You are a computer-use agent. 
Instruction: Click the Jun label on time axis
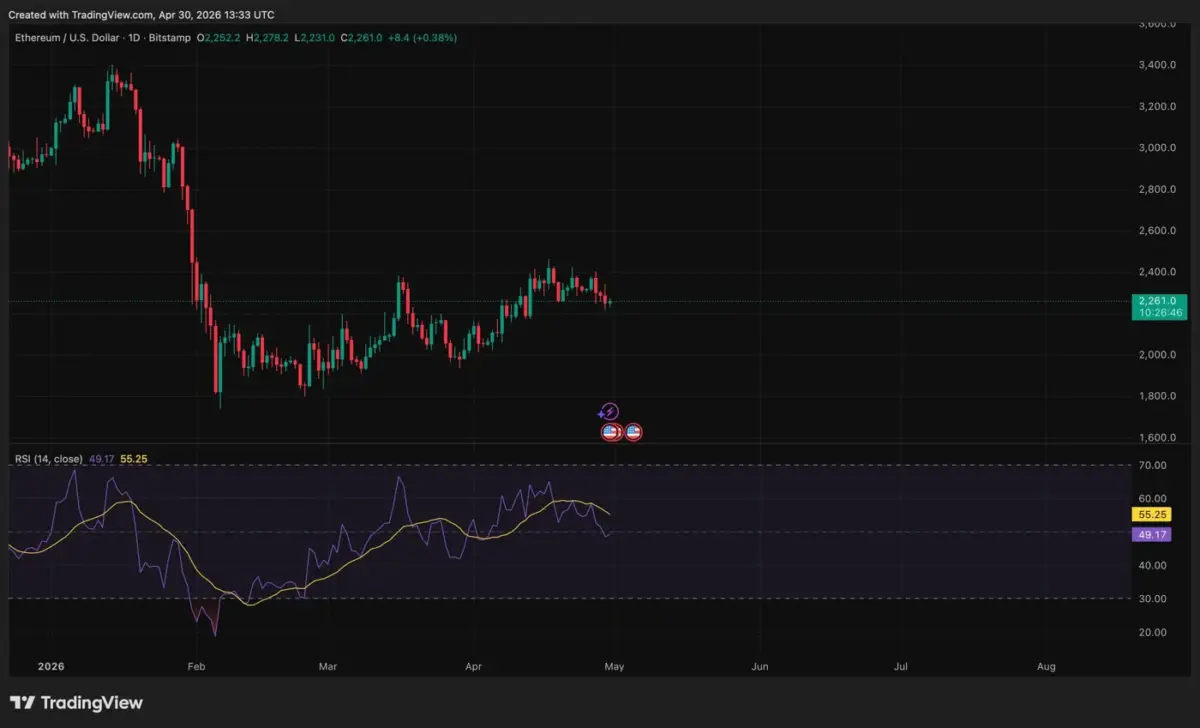point(759,665)
